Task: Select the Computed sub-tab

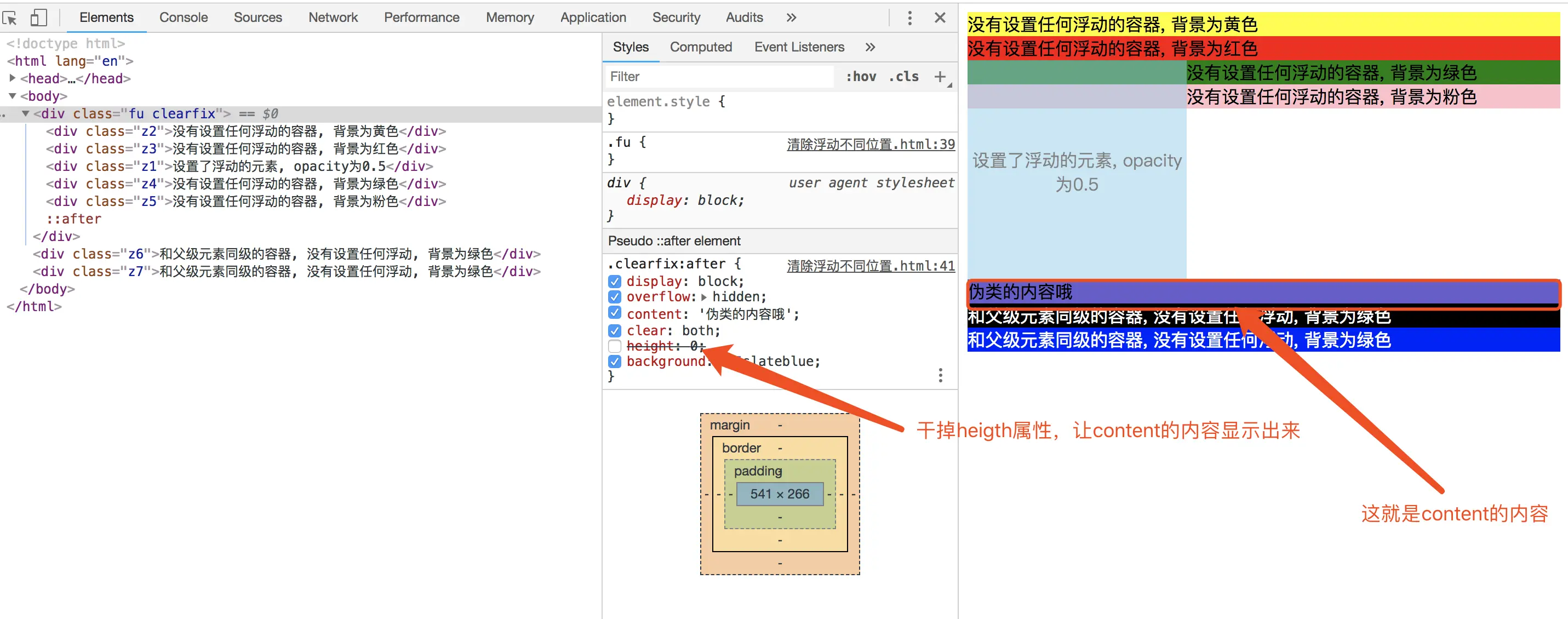Action: [701, 47]
